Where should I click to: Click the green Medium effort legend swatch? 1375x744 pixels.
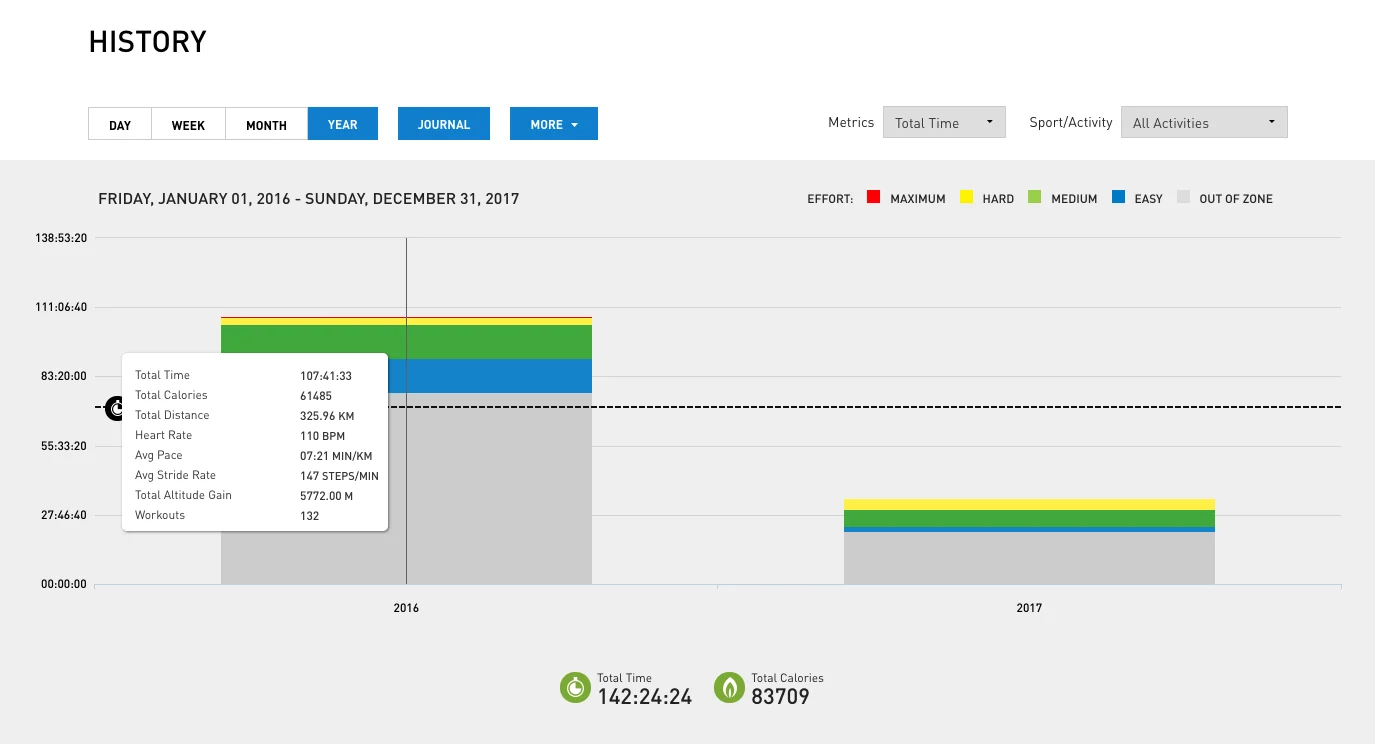pyautogui.click(x=1033, y=198)
